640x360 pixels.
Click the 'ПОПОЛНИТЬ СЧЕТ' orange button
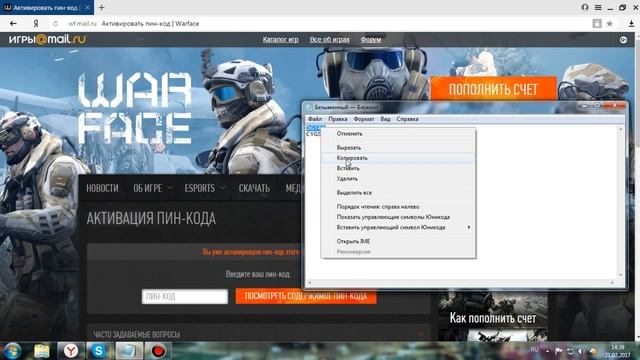[493, 89]
